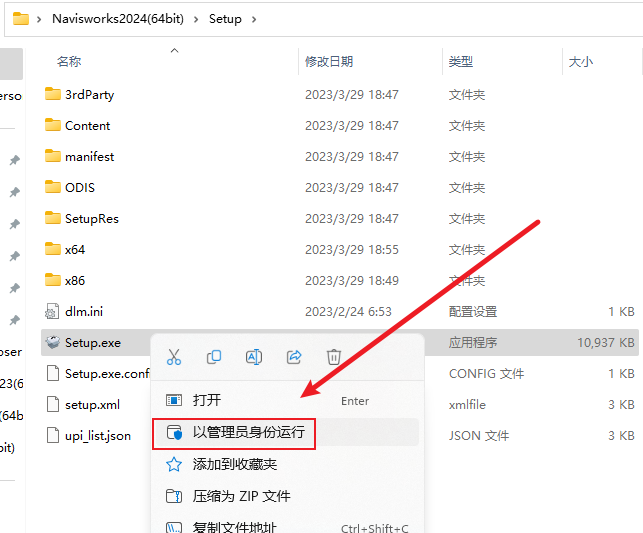
Task: Click the folder icon in address bar
Action: coord(21,18)
